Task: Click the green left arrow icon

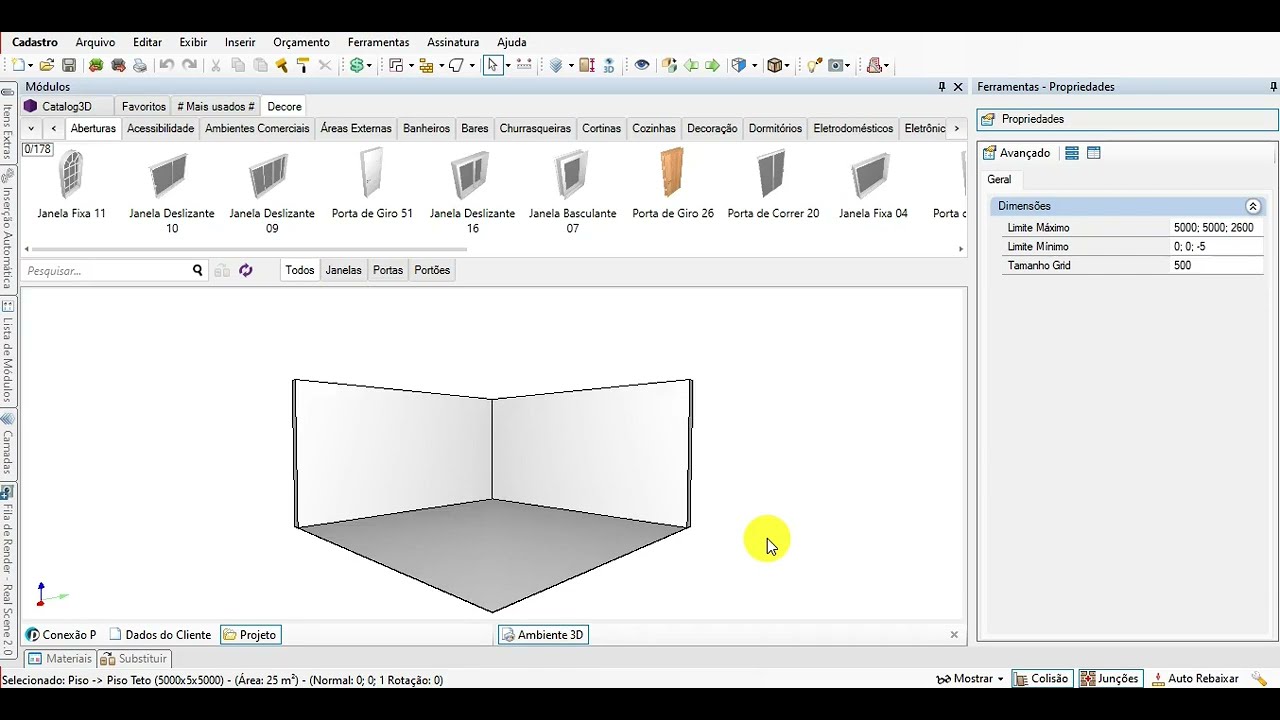Action: (691, 65)
